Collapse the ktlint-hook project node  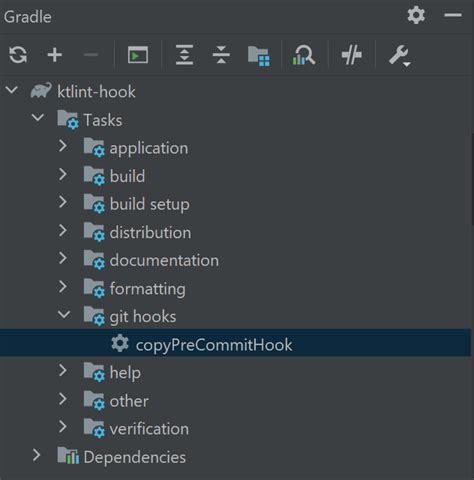pos(12,90)
